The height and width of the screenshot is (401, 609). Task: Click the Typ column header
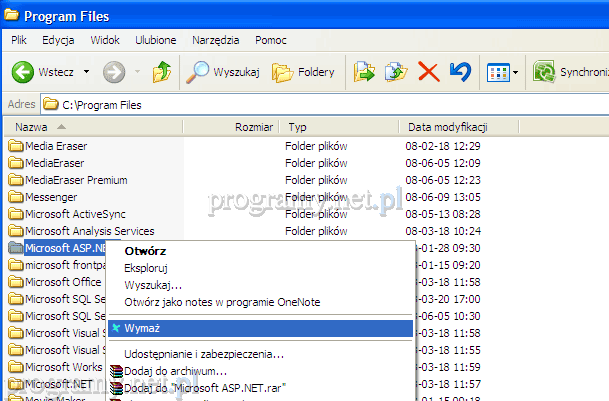tap(298, 128)
